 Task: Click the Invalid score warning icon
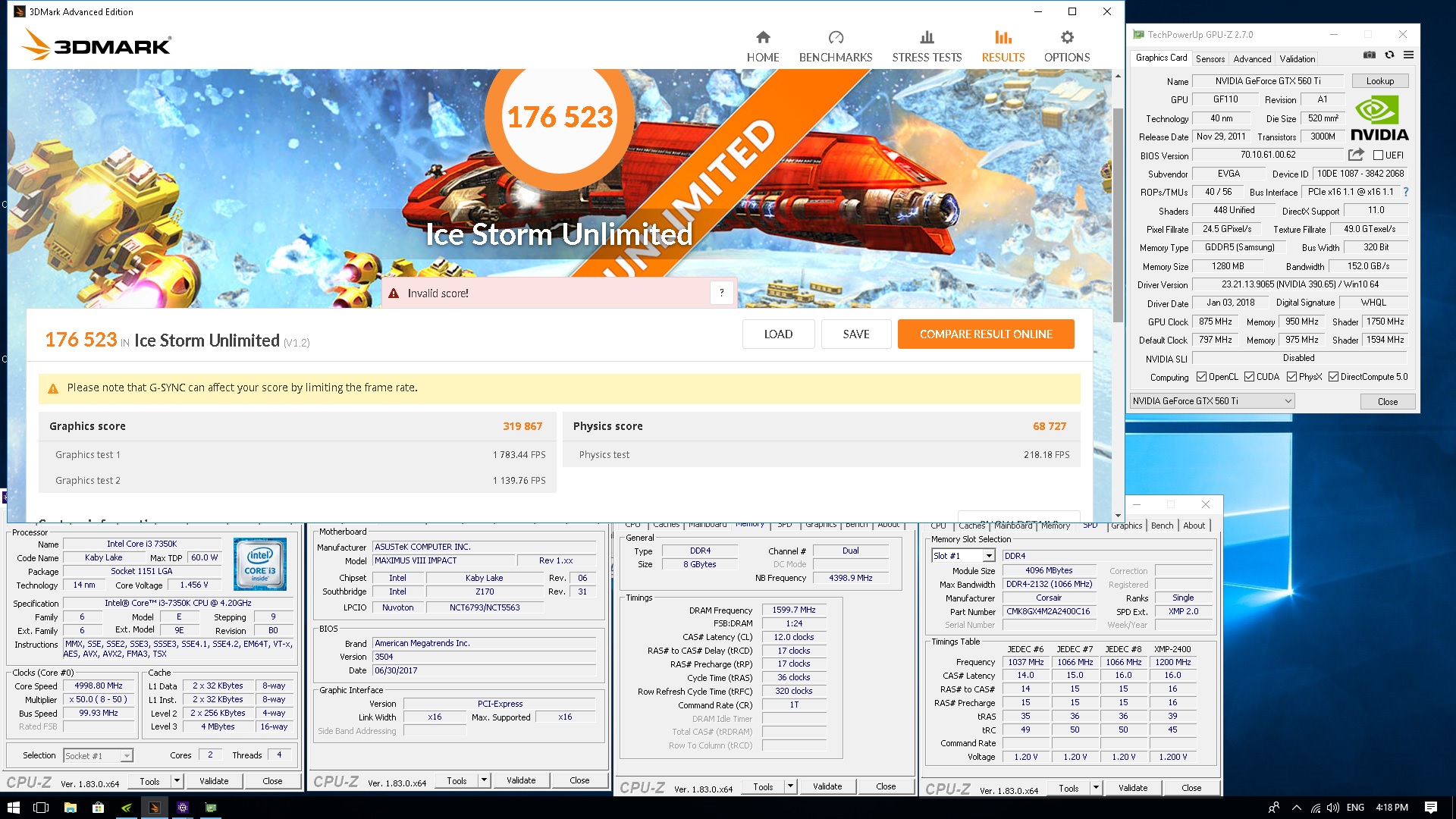(394, 293)
